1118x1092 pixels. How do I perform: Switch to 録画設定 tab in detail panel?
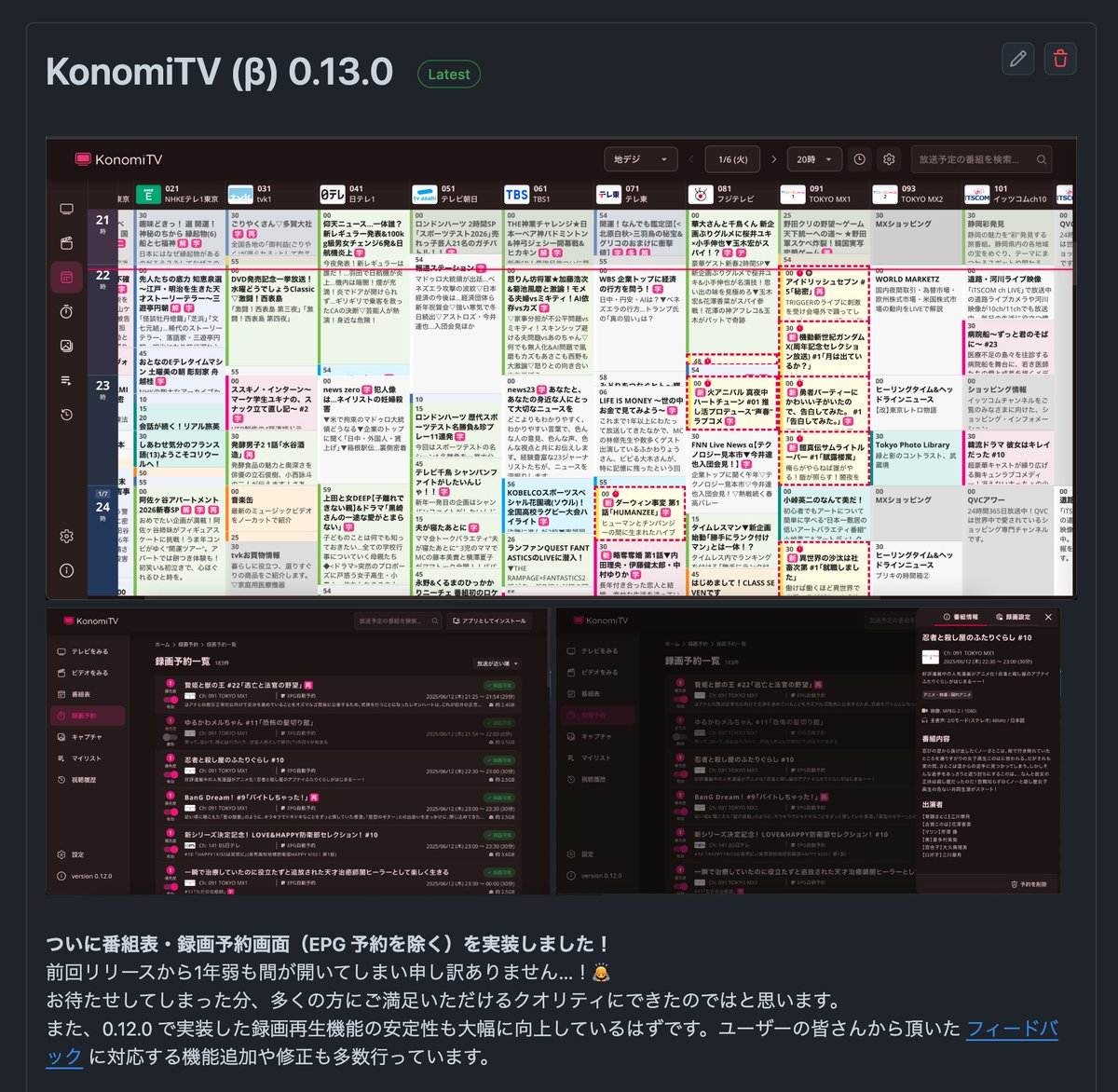pyautogui.click(x=1013, y=617)
